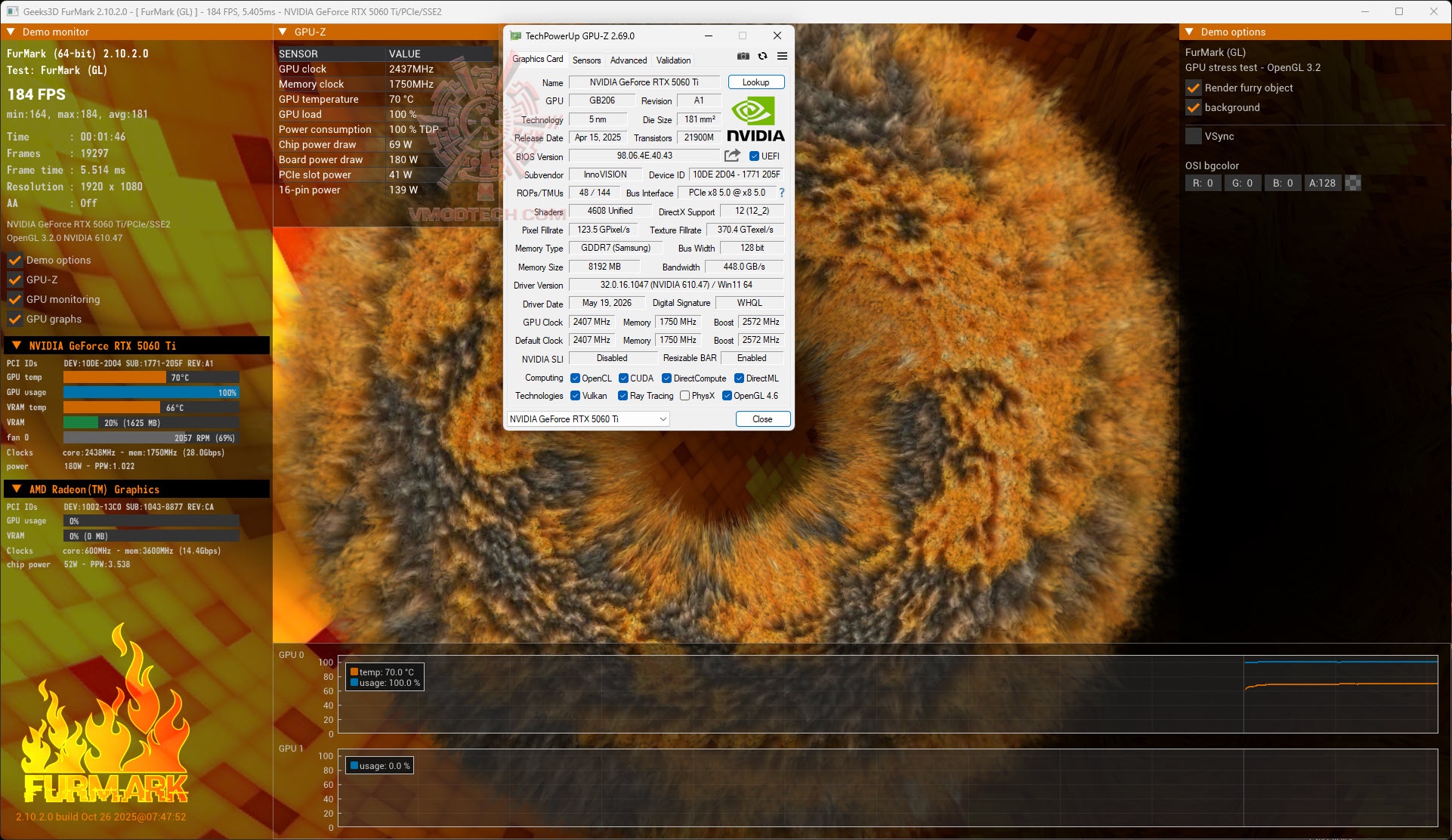Toggle the DirectML checkbox
The height and width of the screenshot is (840, 1452).
coord(739,378)
